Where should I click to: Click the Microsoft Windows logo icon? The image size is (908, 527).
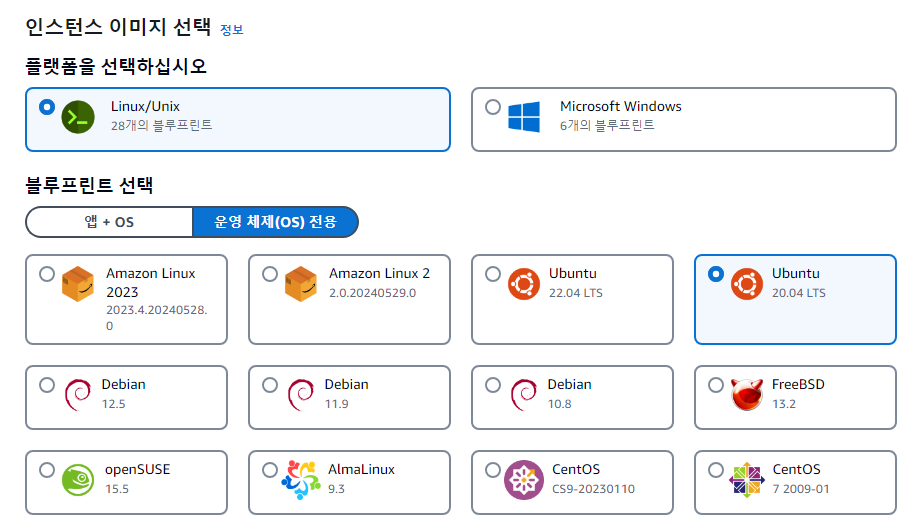(x=524, y=117)
